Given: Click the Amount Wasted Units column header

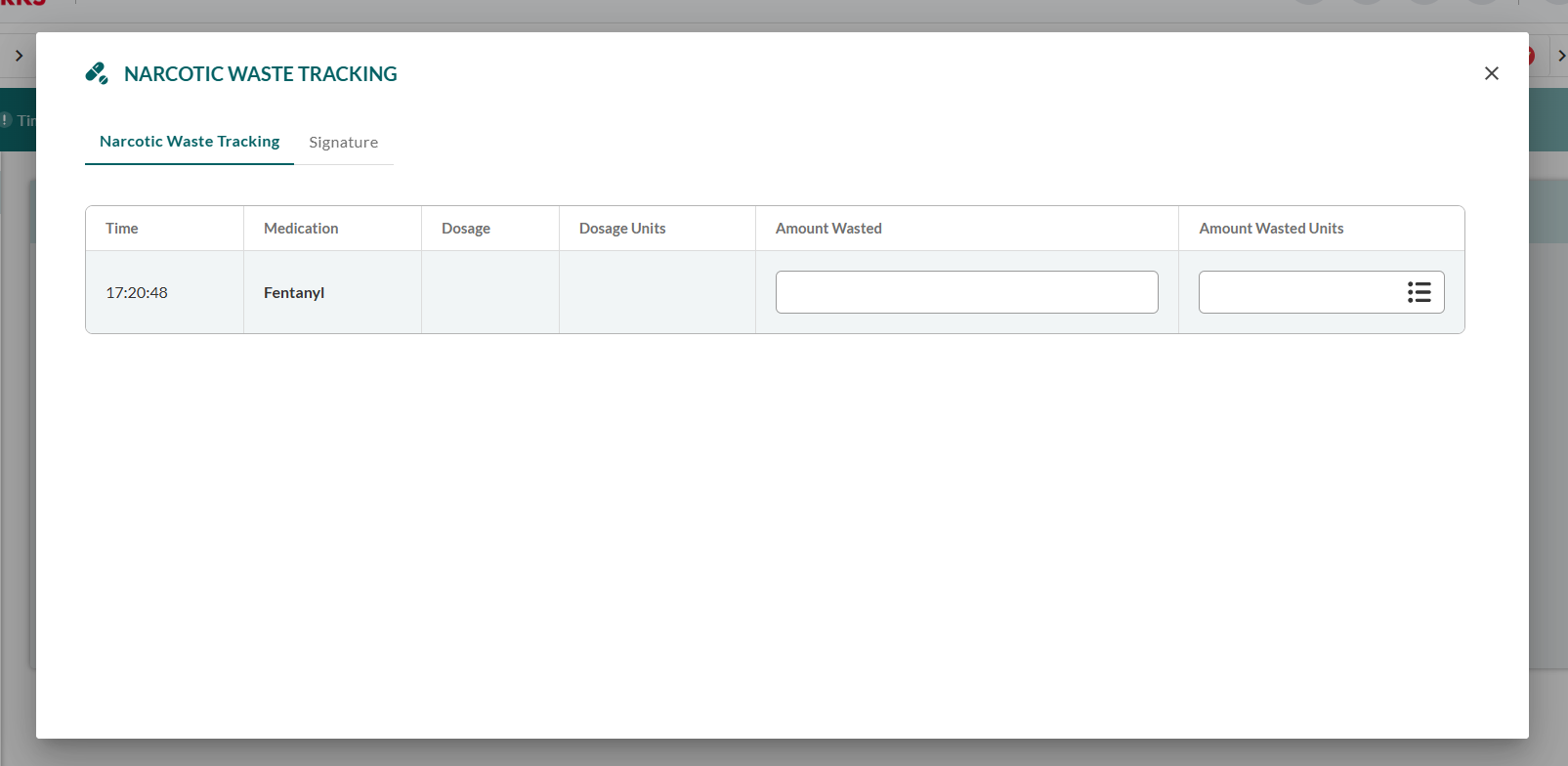Looking at the screenshot, I should 1271,229.
